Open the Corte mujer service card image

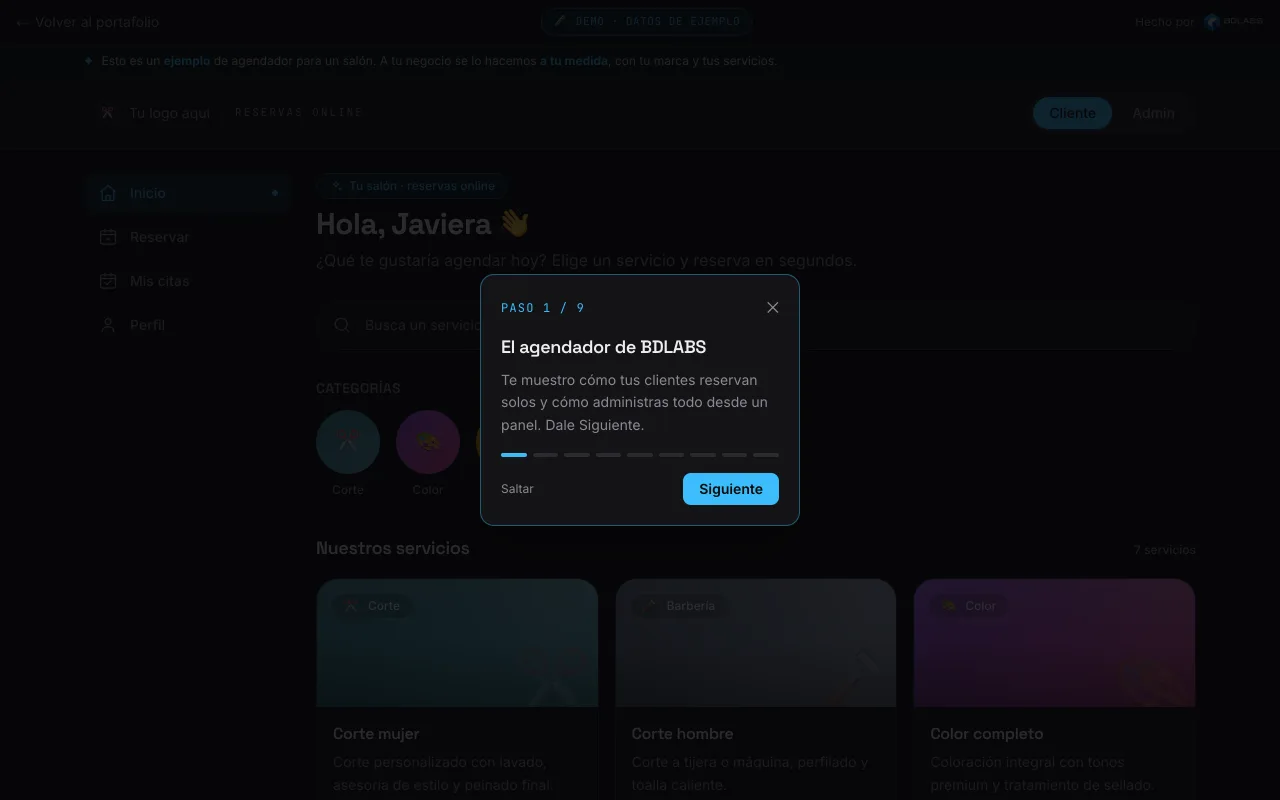pyautogui.click(x=457, y=643)
